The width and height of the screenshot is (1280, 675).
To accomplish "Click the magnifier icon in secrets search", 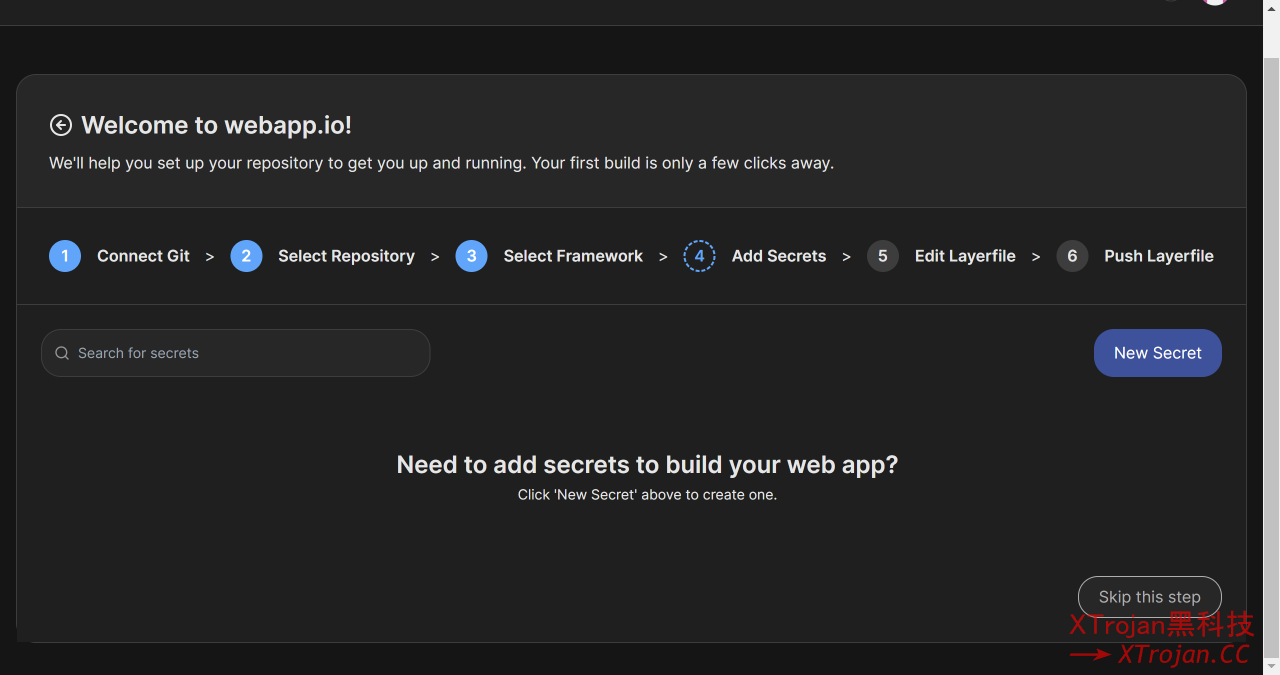I will click(62, 353).
